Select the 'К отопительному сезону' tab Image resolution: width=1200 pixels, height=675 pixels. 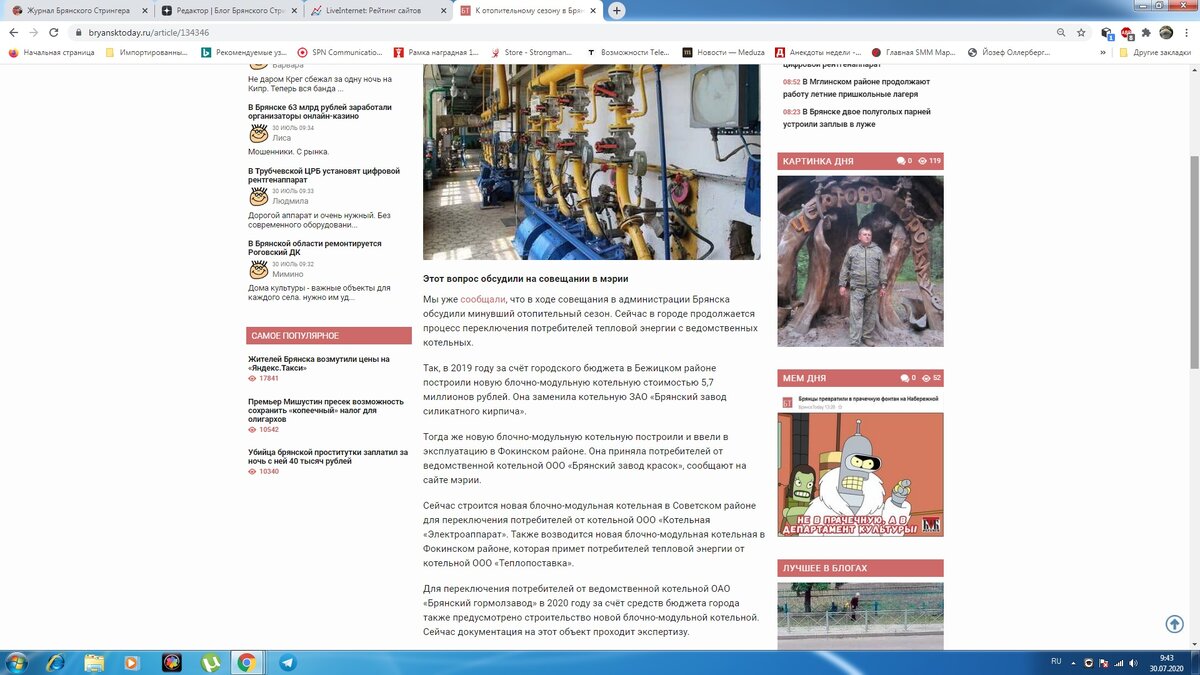tap(528, 10)
